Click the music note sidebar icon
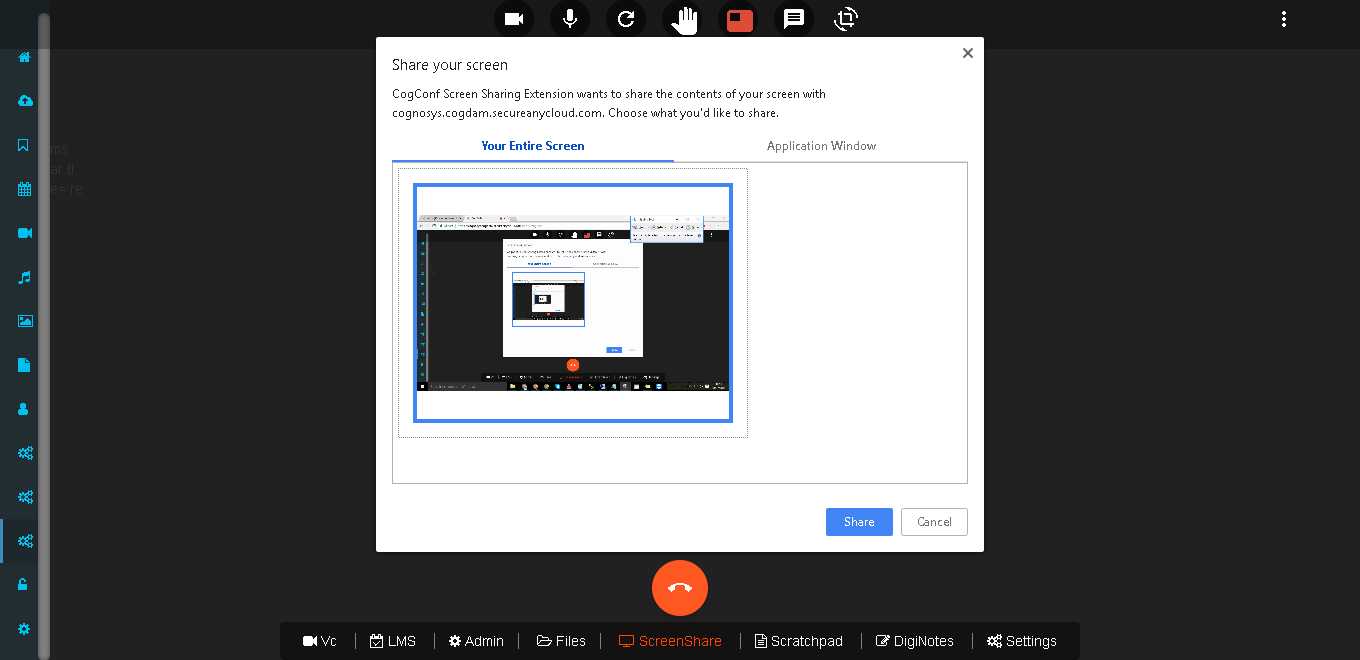The width and height of the screenshot is (1360, 660). (25, 277)
